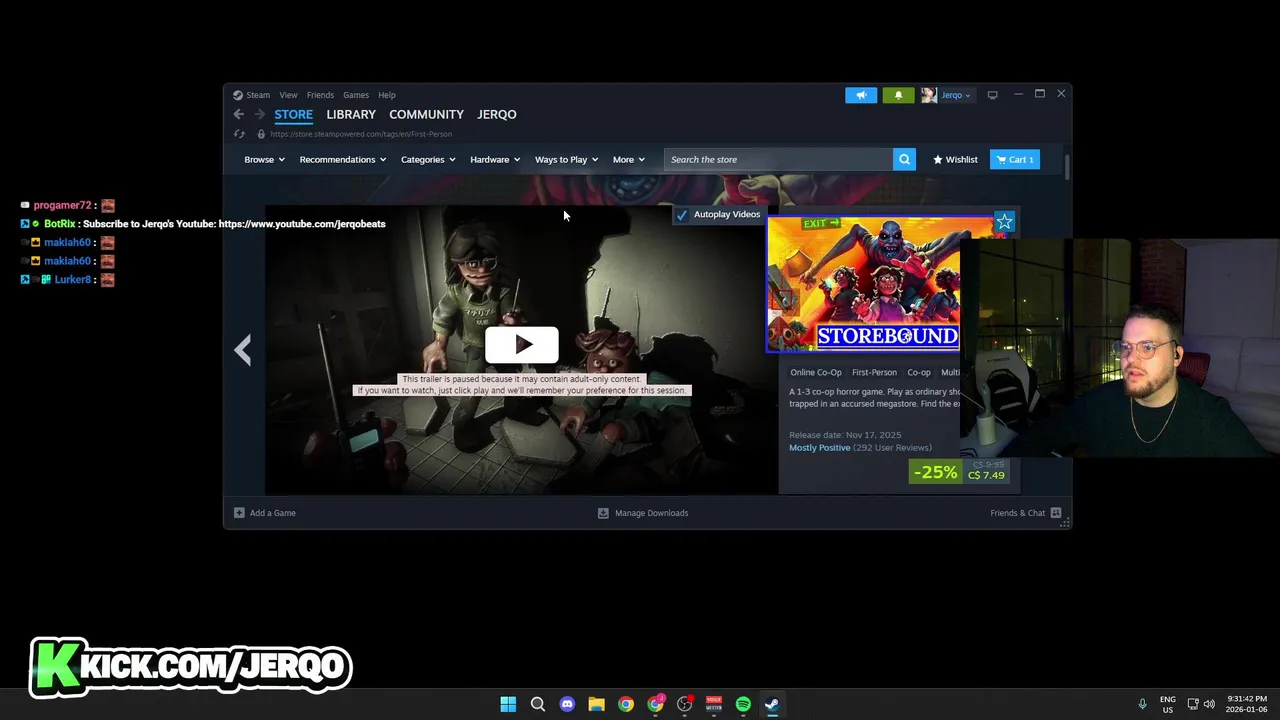
Task: Click the ENG US language indicator
Action: pyautogui.click(x=1168, y=704)
